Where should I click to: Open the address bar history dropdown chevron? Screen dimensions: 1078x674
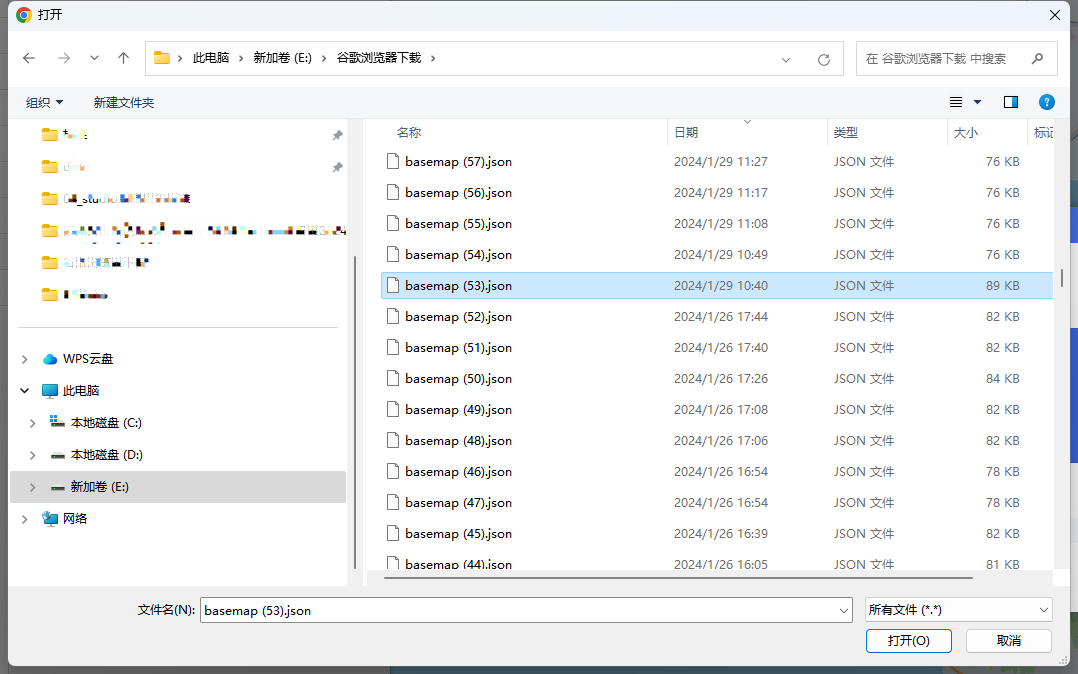coord(786,58)
